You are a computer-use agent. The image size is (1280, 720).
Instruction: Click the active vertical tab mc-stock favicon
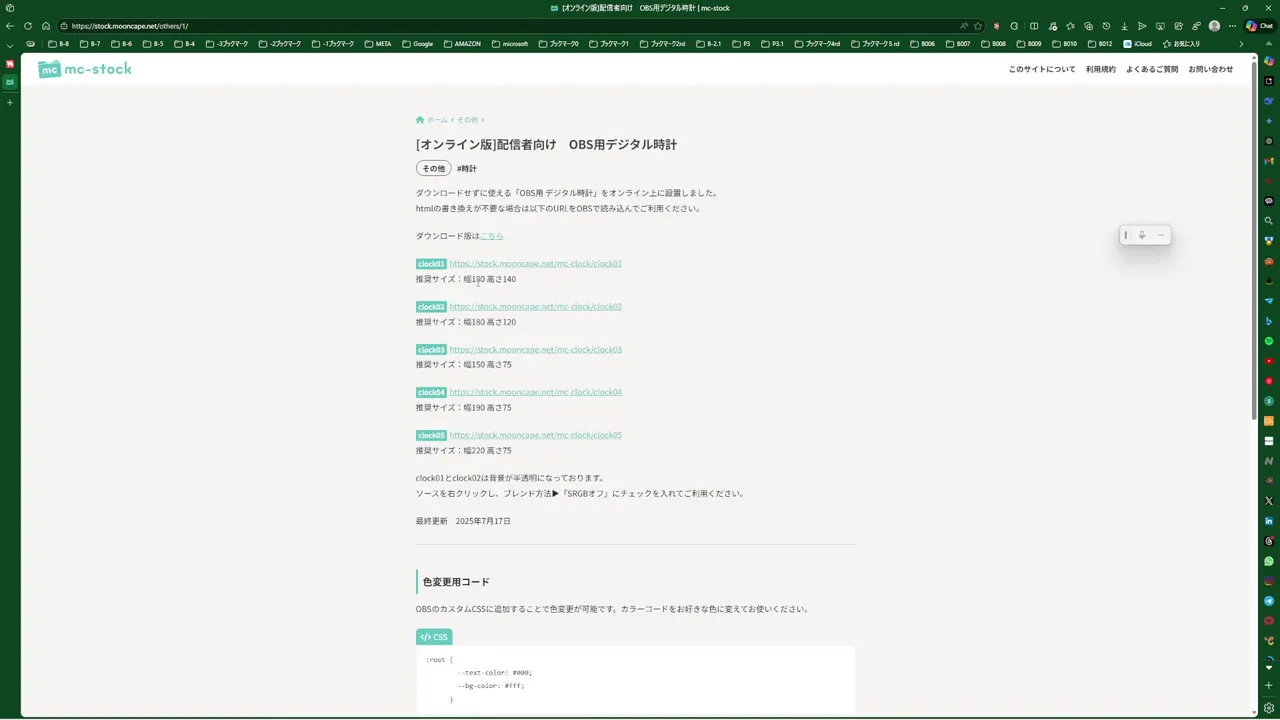[x=10, y=82]
